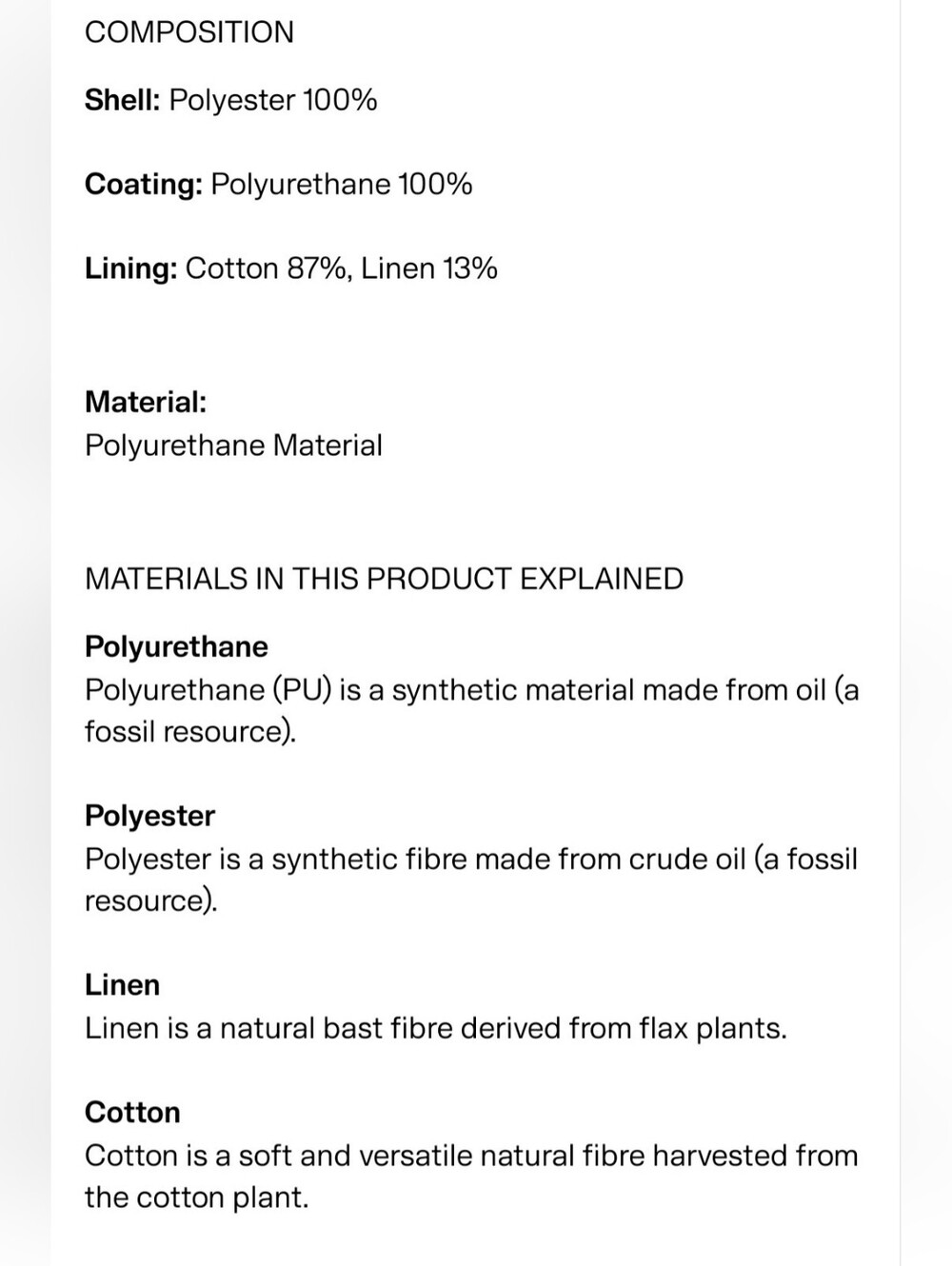Click the bold Polyurethane heading

[x=176, y=646]
